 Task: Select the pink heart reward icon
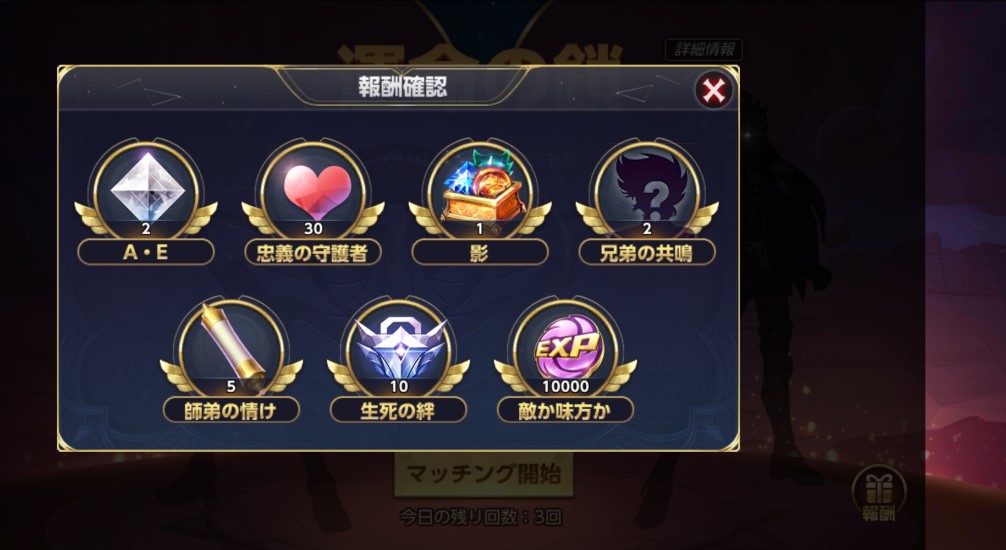(314, 190)
